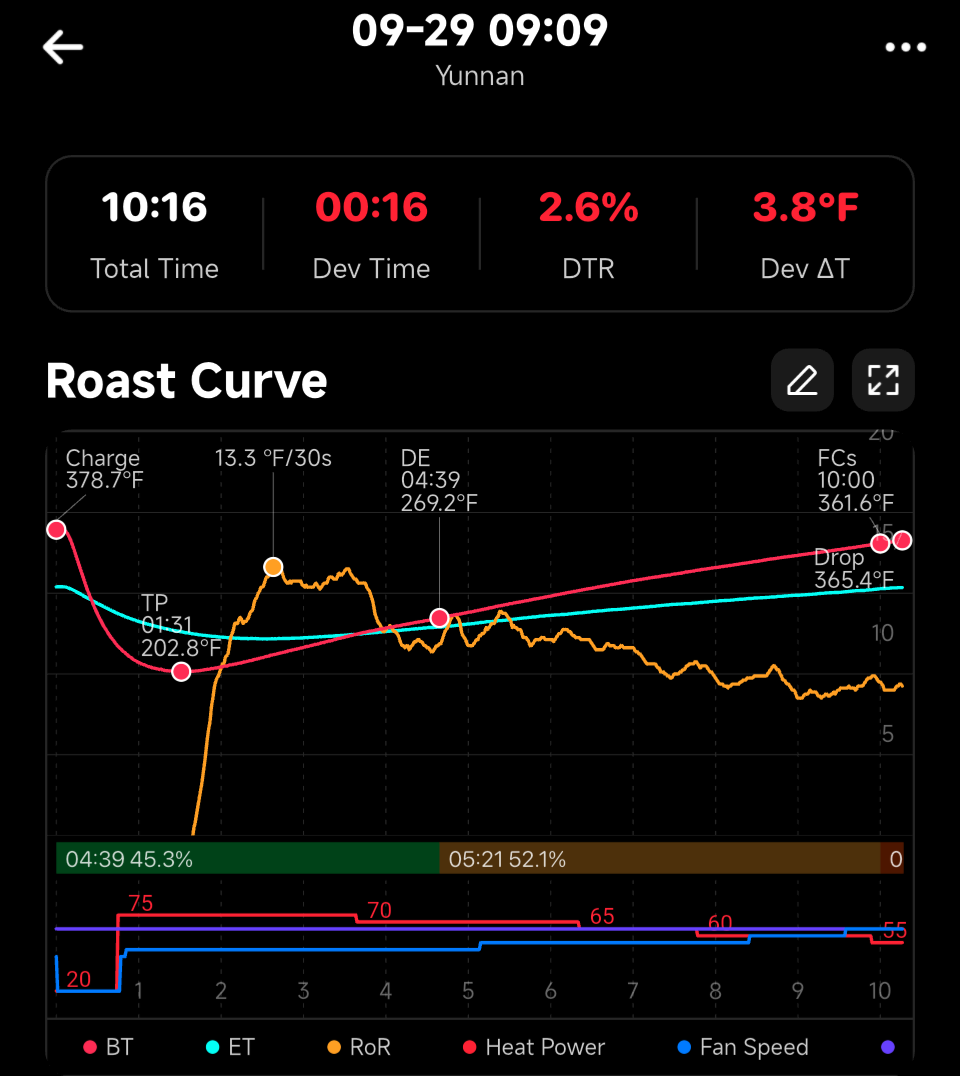Tap the orange peak RoR marker
This screenshot has height=1076, width=960.
273,567
